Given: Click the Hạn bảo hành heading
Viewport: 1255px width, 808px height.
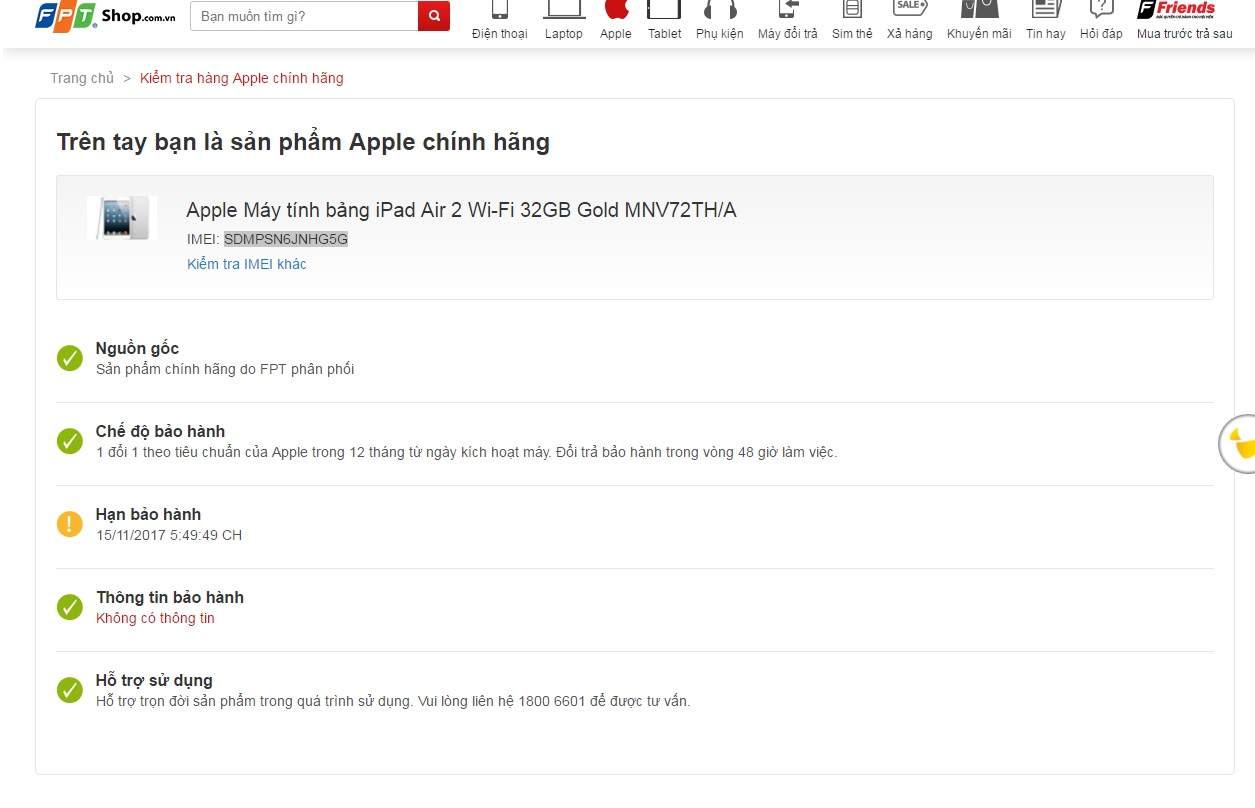Looking at the screenshot, I should click(x=148, y=514).
